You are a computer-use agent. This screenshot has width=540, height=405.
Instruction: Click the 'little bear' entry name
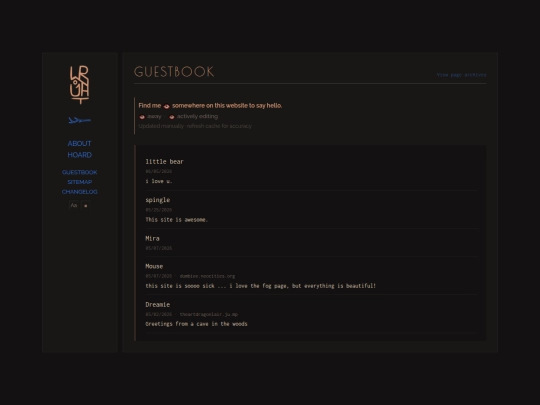(x=165, y=162)
